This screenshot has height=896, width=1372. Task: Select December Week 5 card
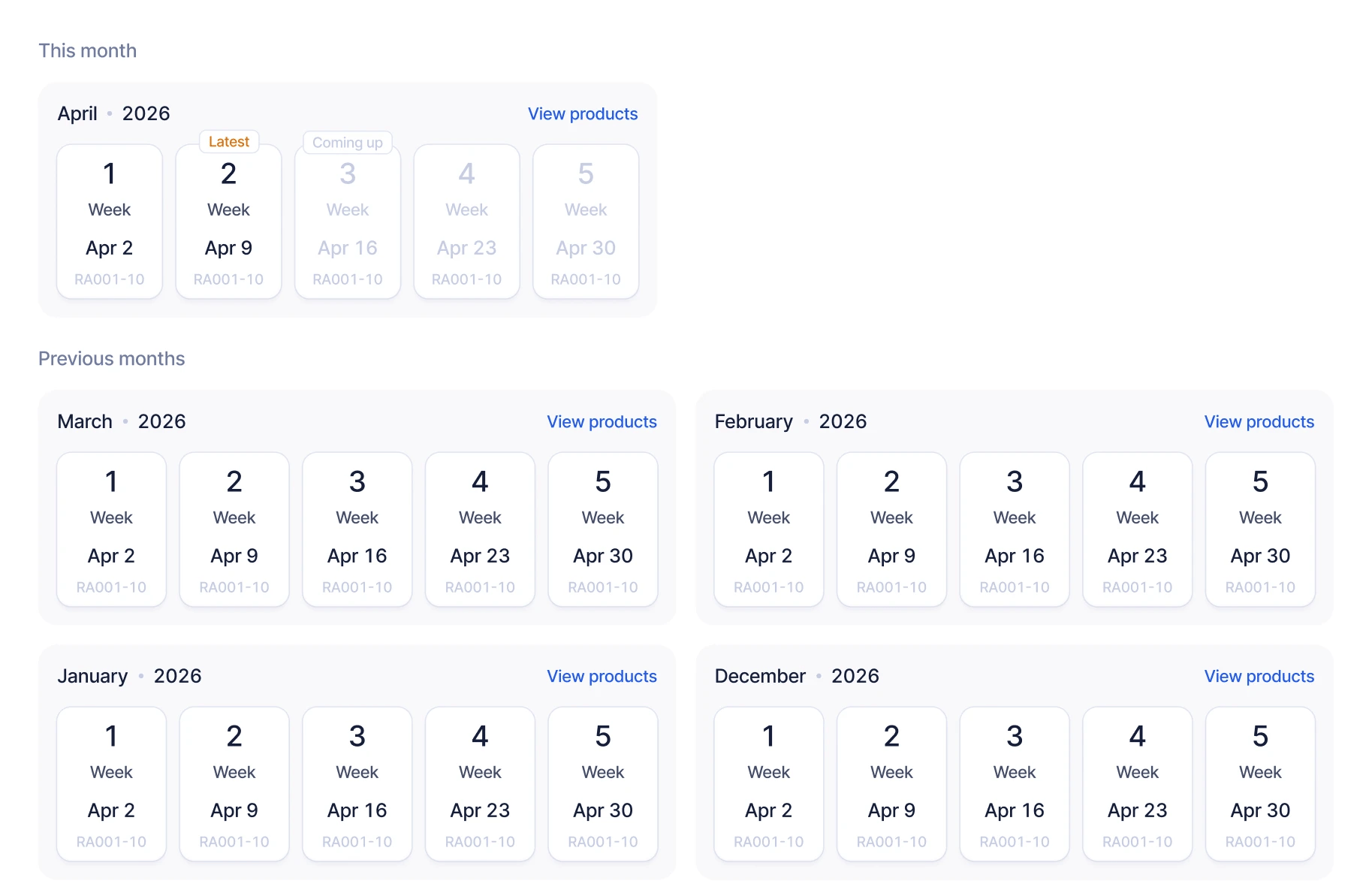1260,784
